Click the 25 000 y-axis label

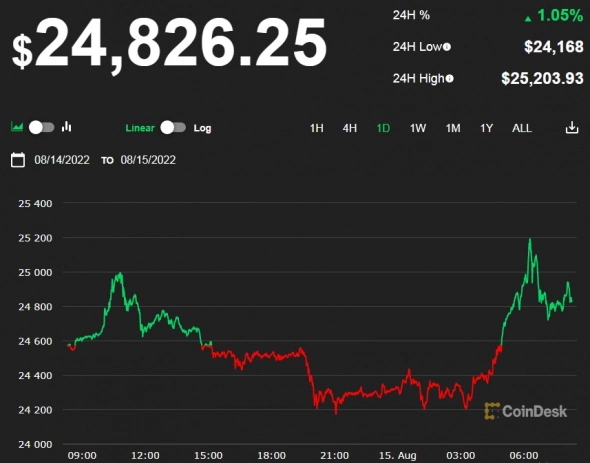coord(35,273)
